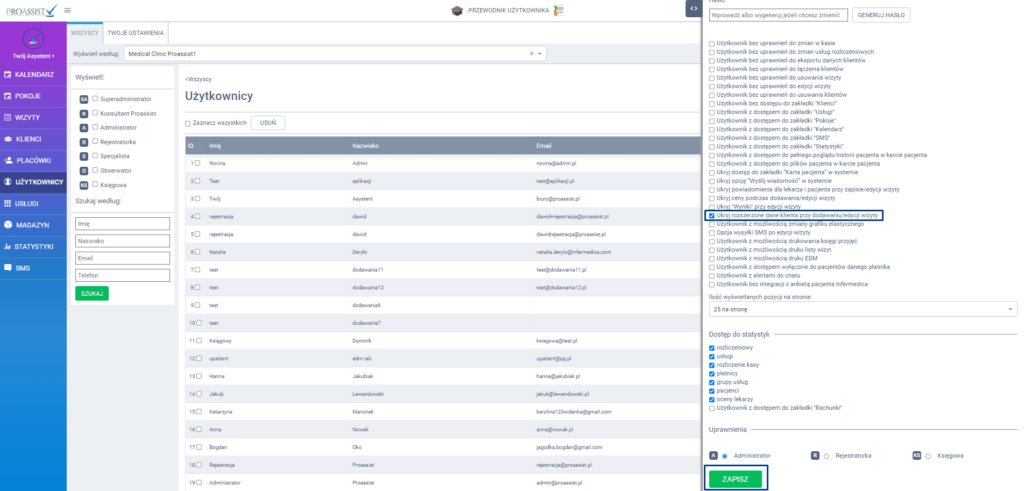Open Statystyki in the sidebar

(33, 246)
